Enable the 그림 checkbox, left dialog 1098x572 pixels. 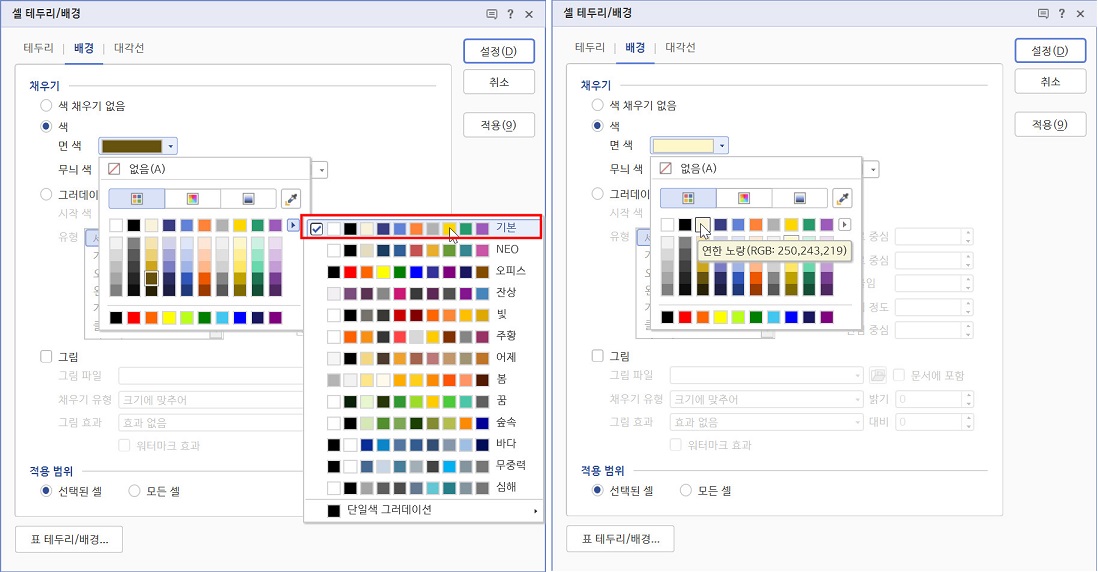click(46, 356)
